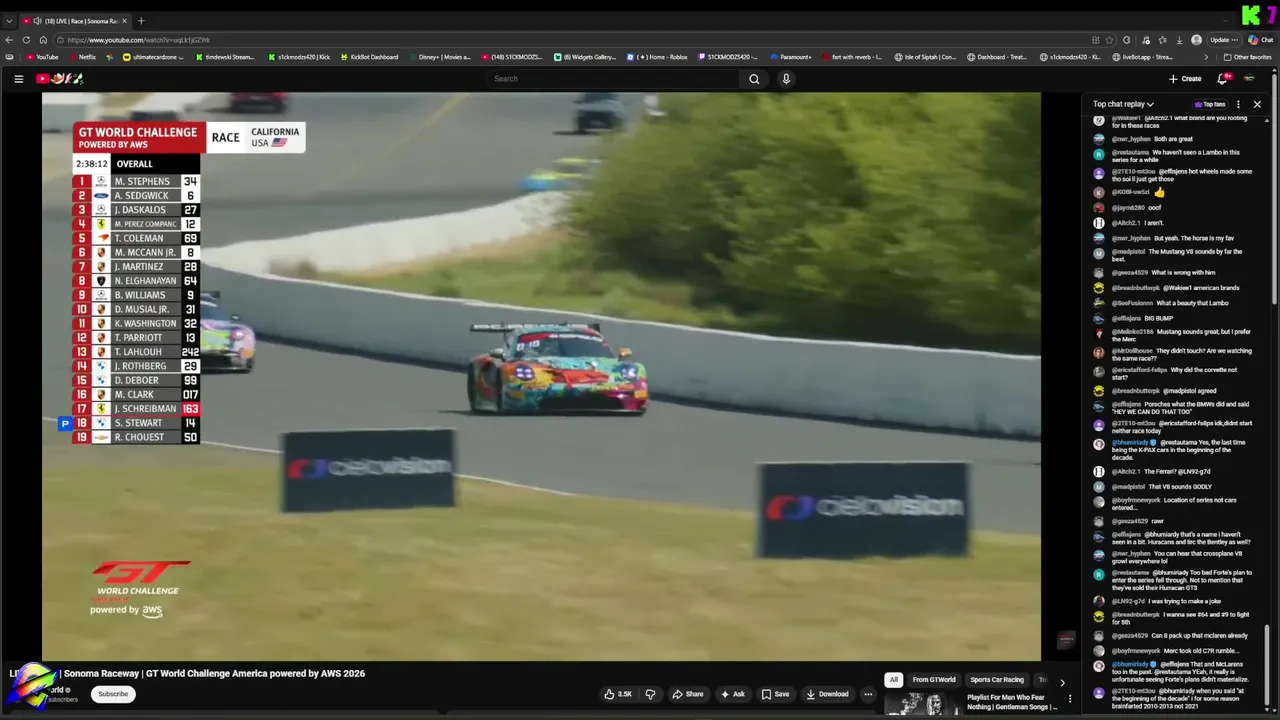
Task: Click the @effisjens BIG BUMP message
Action: (x=1140, y=318)
